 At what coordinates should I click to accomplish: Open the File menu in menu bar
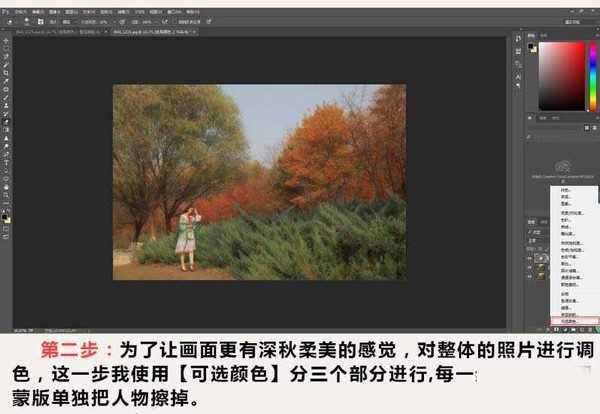tap(22, 6)
